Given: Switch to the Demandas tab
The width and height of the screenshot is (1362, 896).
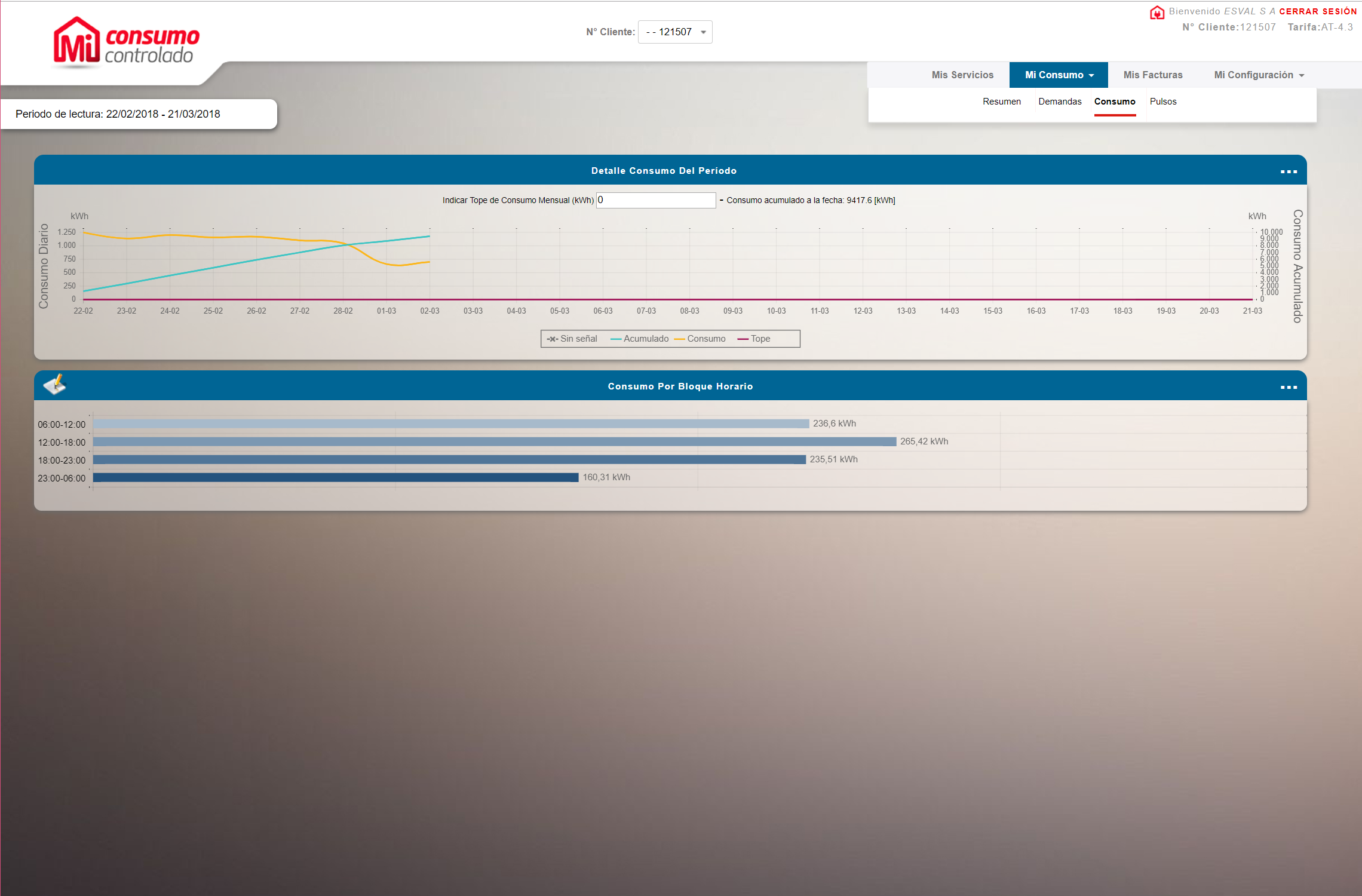Looking at the screenshot, I should click(1060, 102).
